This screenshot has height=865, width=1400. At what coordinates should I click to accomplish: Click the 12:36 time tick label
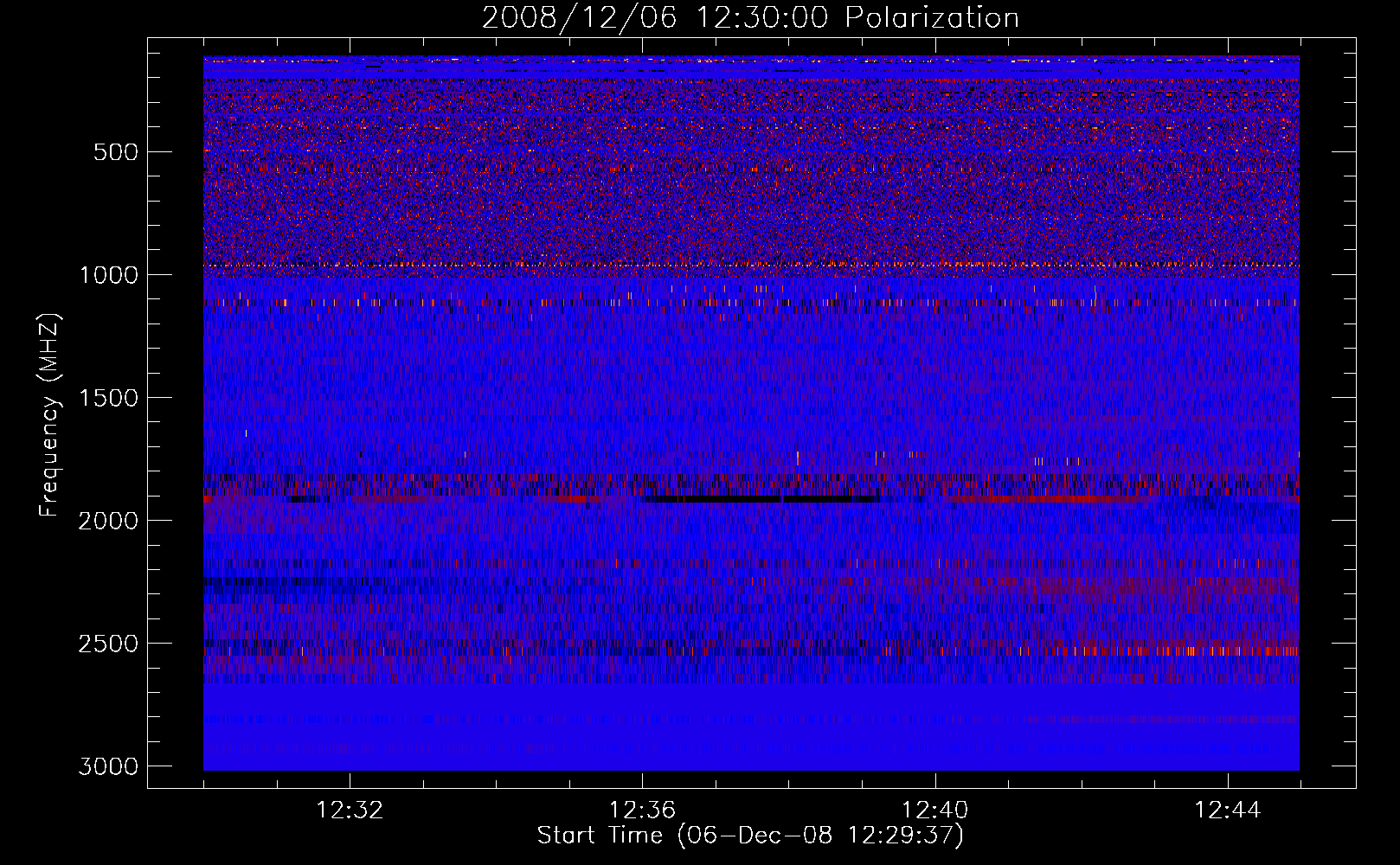coord(643,811)
